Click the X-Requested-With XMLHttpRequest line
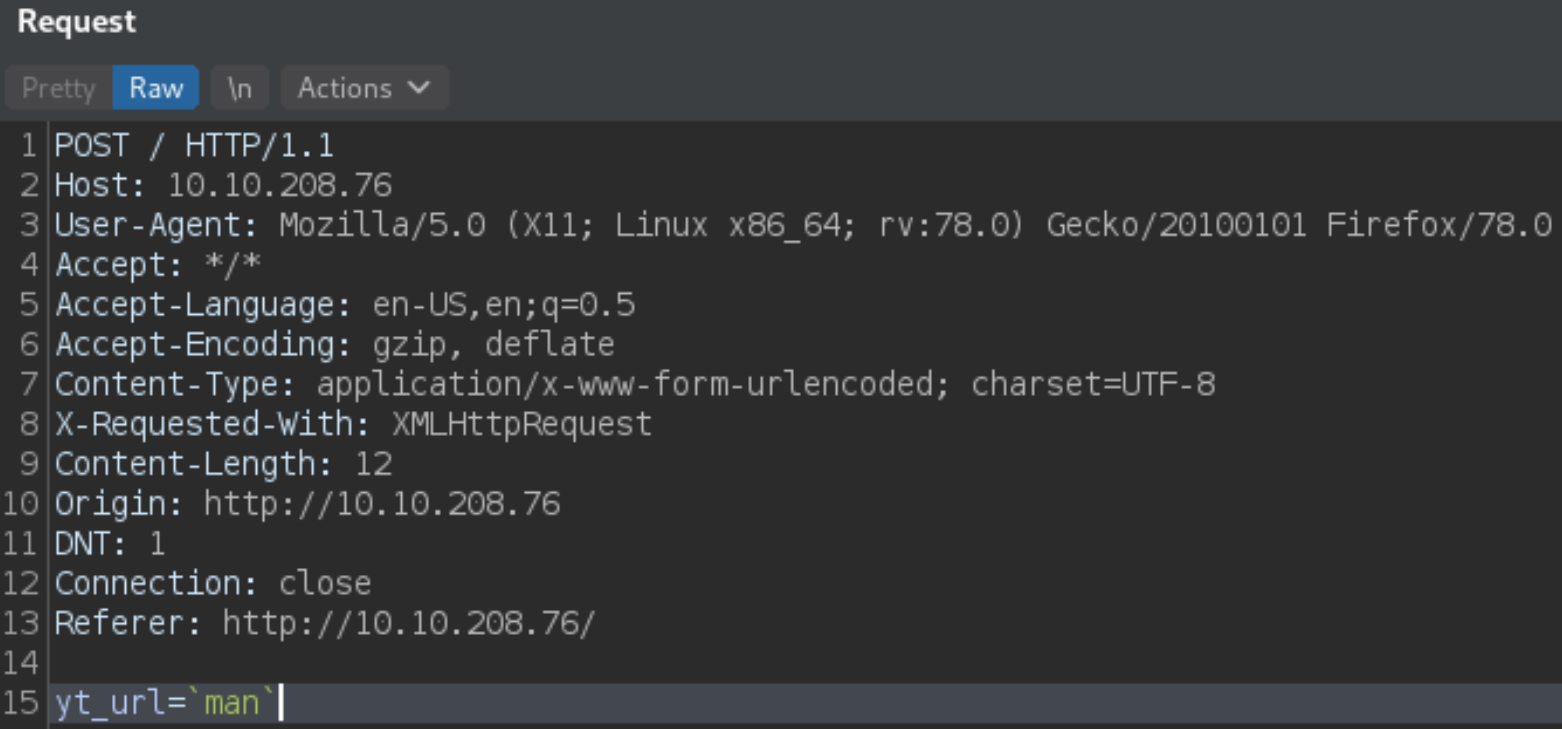The image size is (1562, 729). 353,424
